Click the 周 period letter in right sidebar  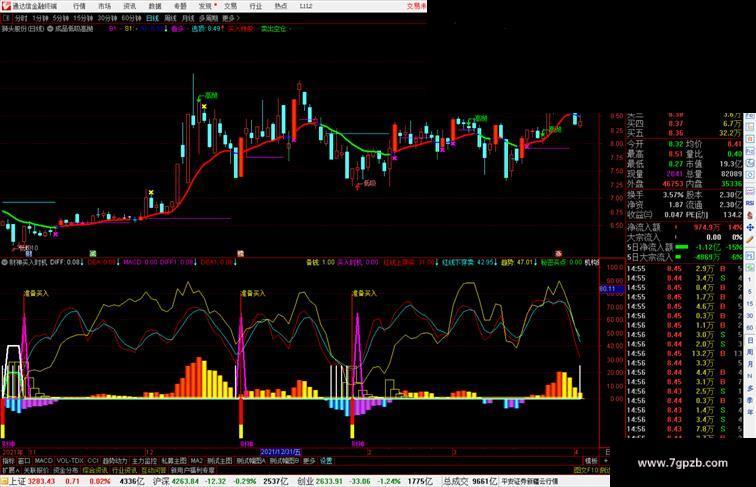750,353
